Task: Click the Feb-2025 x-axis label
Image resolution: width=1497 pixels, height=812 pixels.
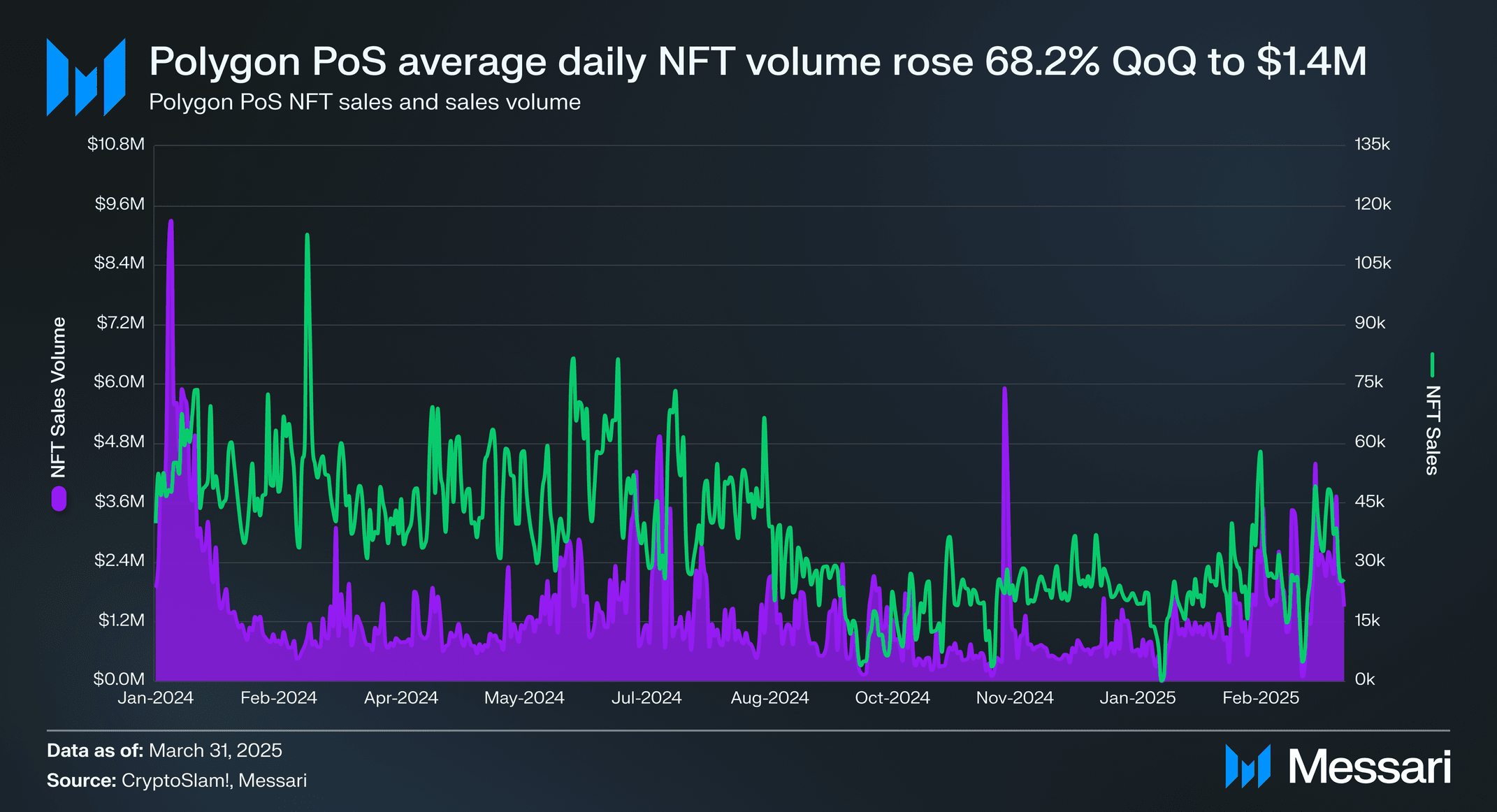Action: (1261, 698)
